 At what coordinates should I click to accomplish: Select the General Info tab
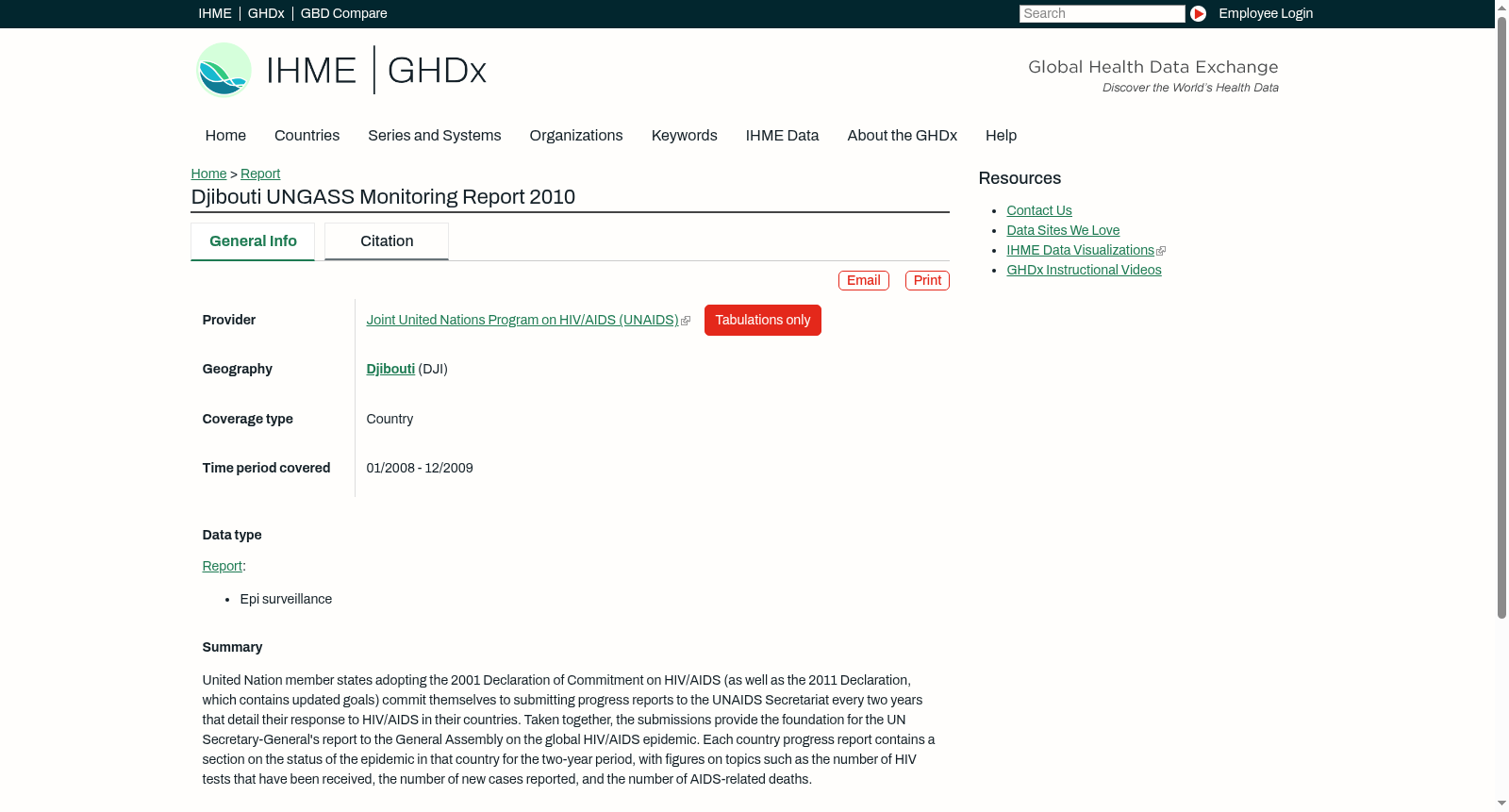pos(253,241)
